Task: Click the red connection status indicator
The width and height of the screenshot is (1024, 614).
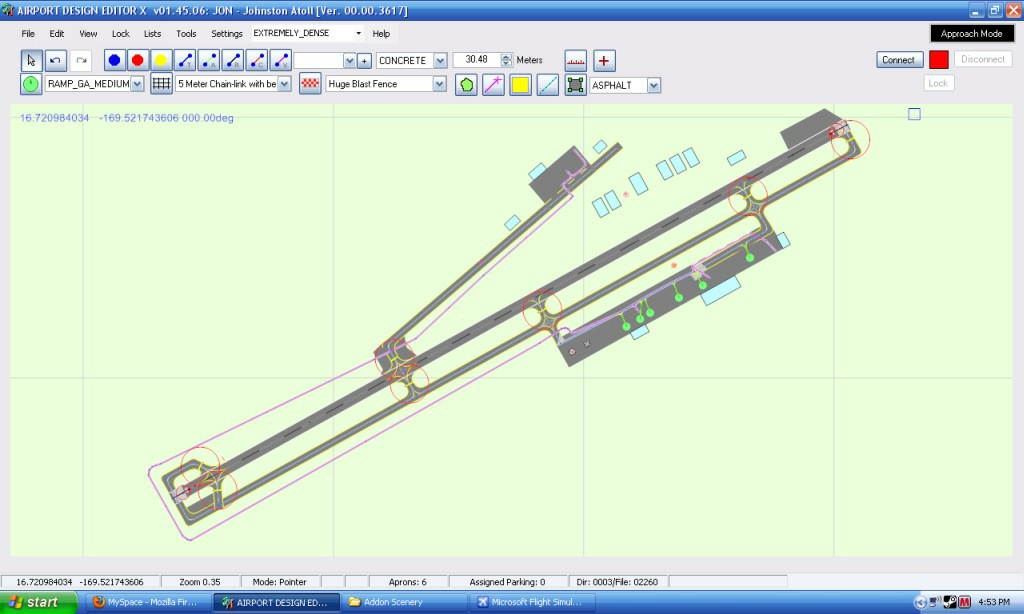Action: (938, 59)
